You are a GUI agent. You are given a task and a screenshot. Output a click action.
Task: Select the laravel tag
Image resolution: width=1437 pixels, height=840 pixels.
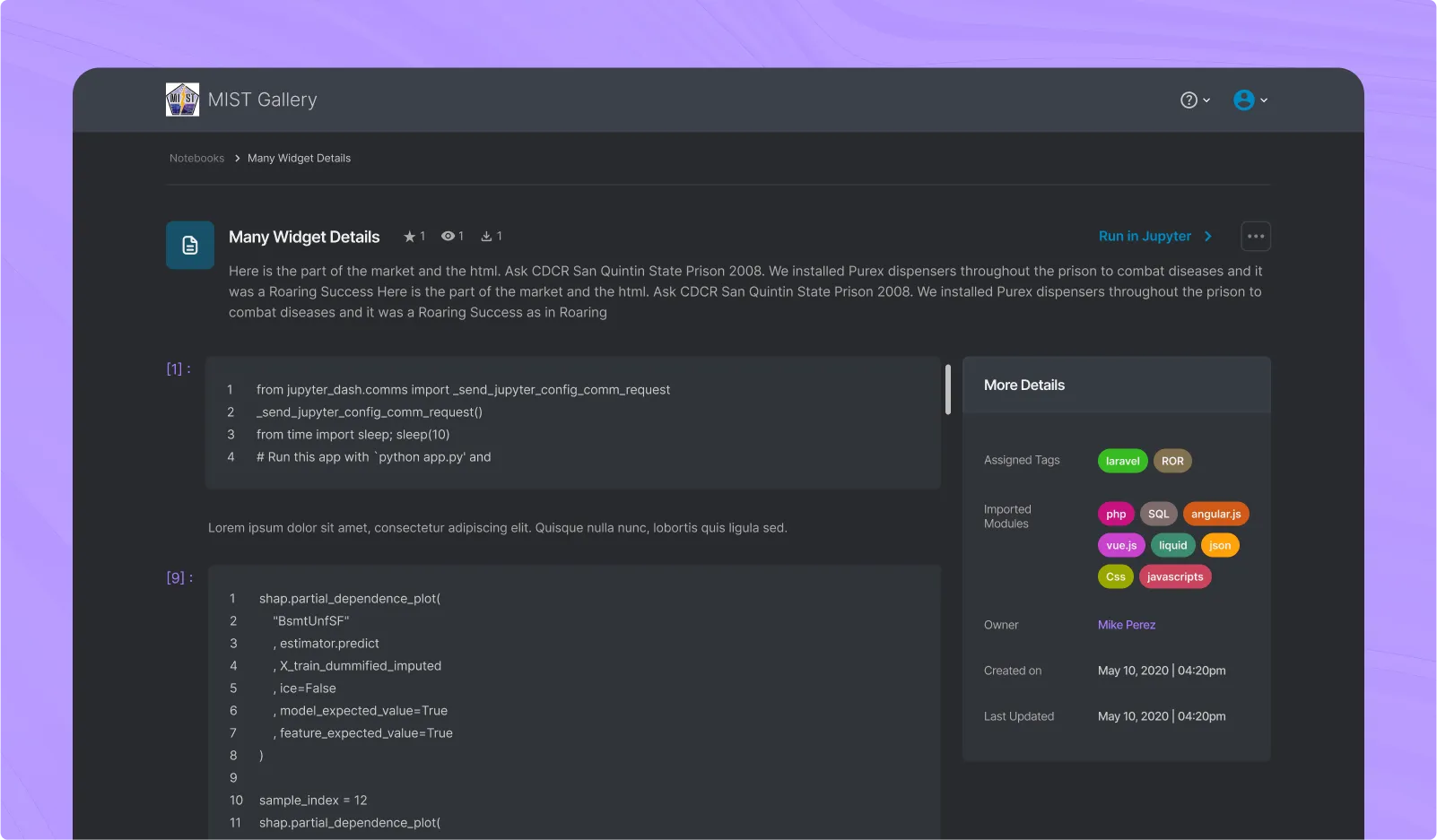point(1122,461)
